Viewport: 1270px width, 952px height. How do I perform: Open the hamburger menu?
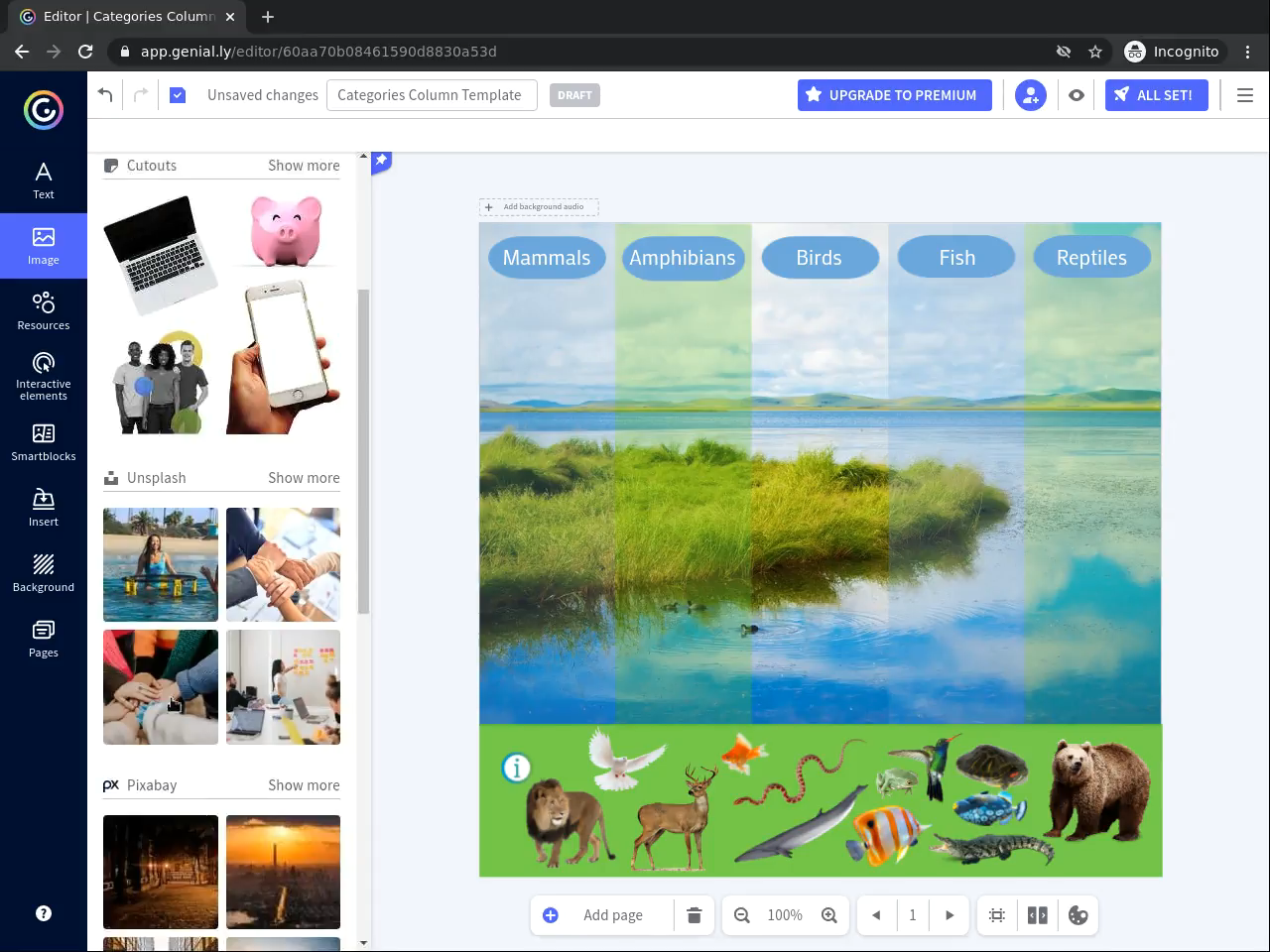point(1245,95)
